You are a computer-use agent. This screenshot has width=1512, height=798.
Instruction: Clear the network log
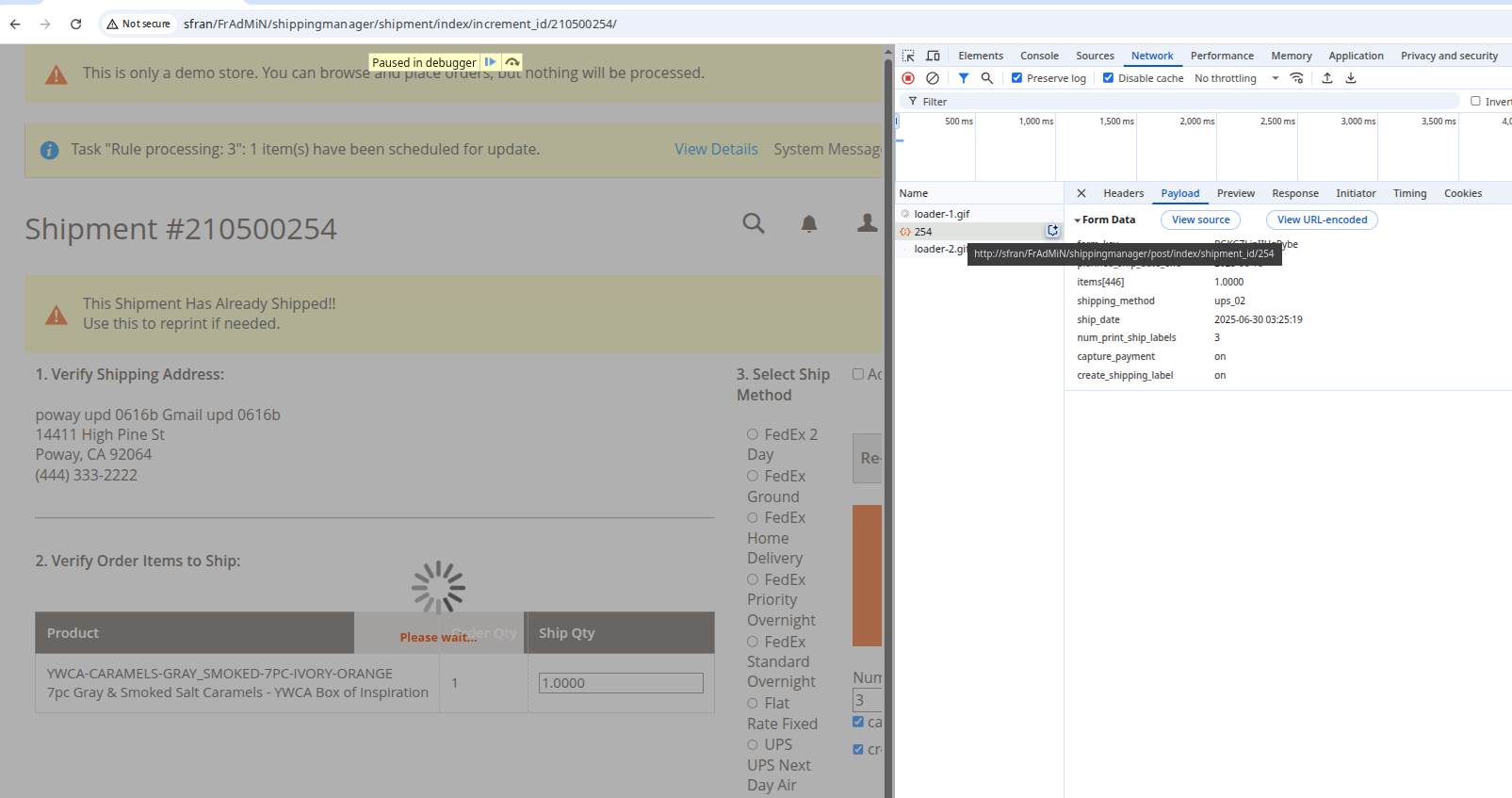tap(933, 78)
